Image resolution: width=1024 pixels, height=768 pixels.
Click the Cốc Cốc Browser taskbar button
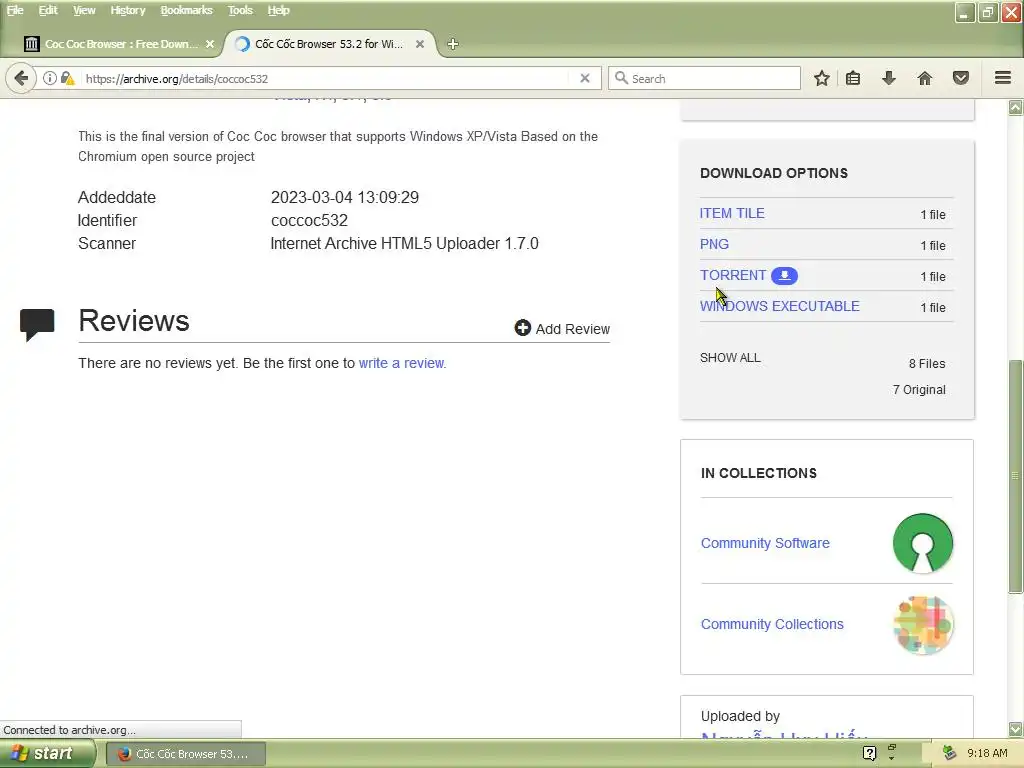pos(185,754)
